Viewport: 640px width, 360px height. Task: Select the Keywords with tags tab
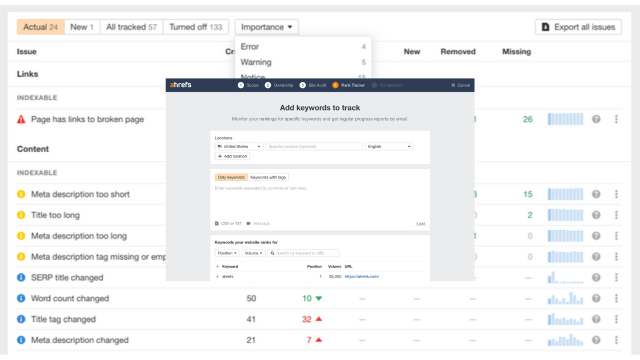[x=268, y=177]
